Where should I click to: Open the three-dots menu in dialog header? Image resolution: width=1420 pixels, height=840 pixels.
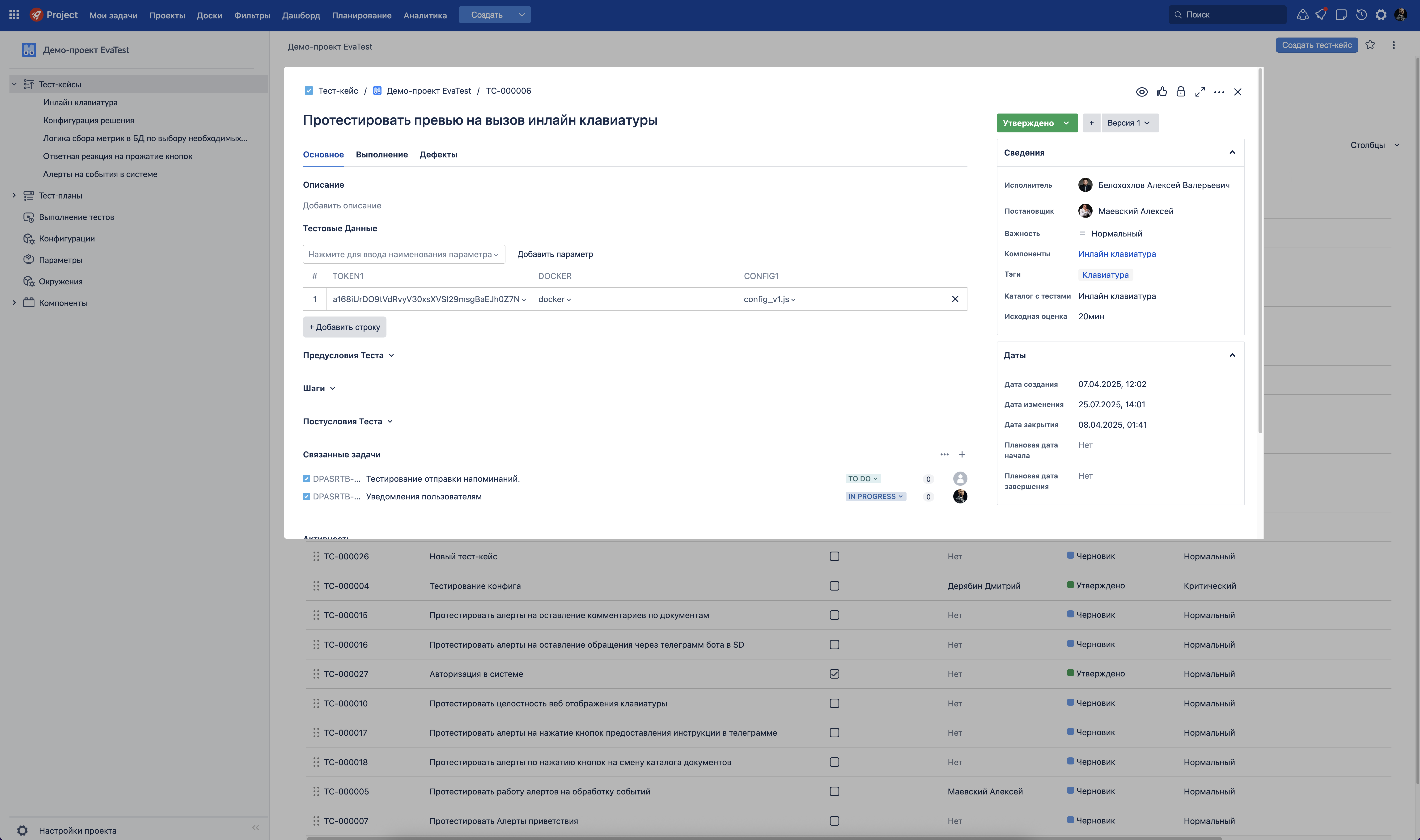[1220, 92]
